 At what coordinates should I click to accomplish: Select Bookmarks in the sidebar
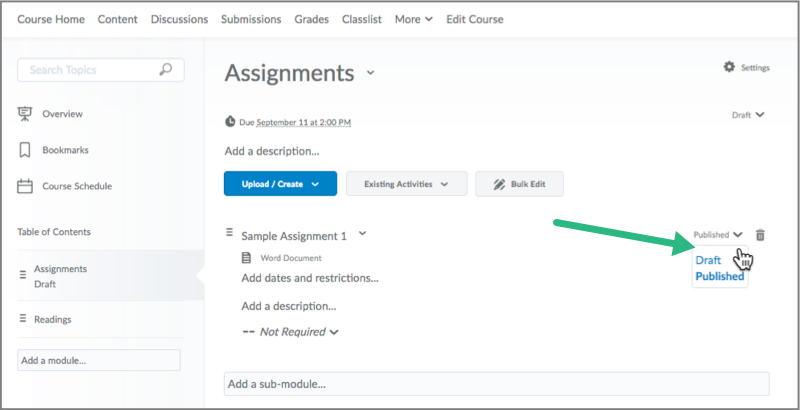click(65, 150)
